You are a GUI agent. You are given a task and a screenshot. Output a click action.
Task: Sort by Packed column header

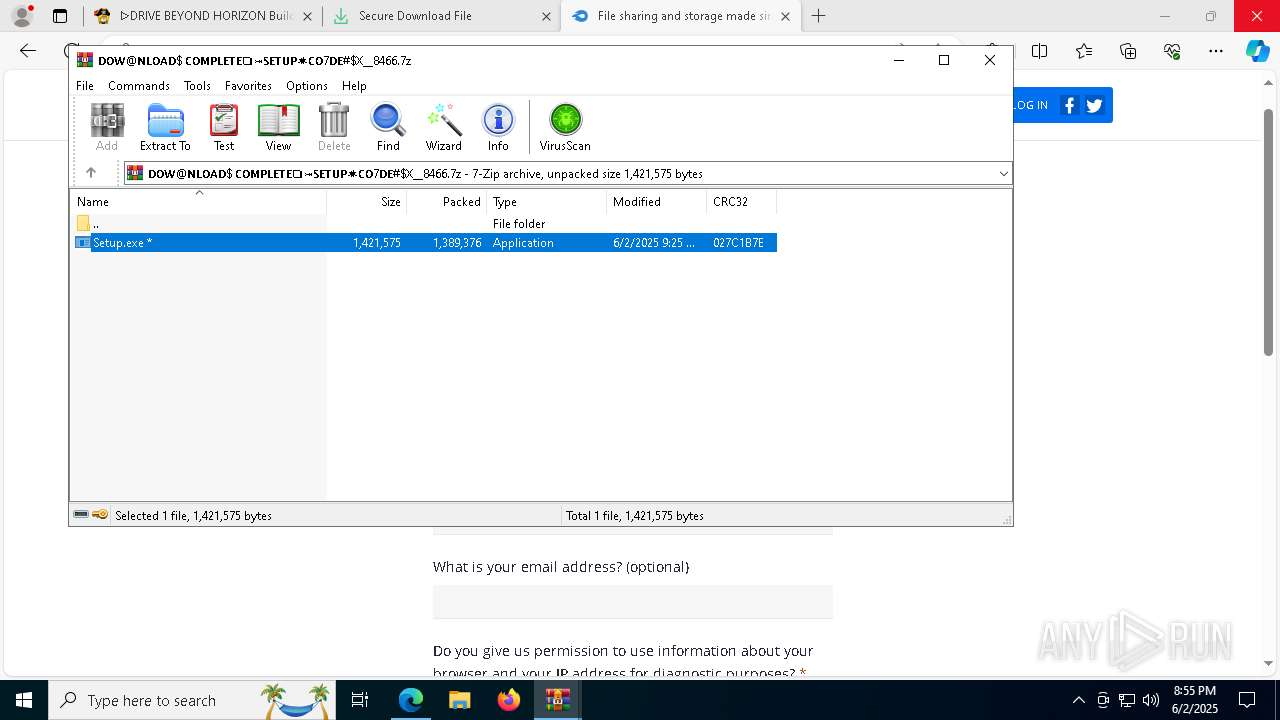pyautogui.click(x=446, y=202)
